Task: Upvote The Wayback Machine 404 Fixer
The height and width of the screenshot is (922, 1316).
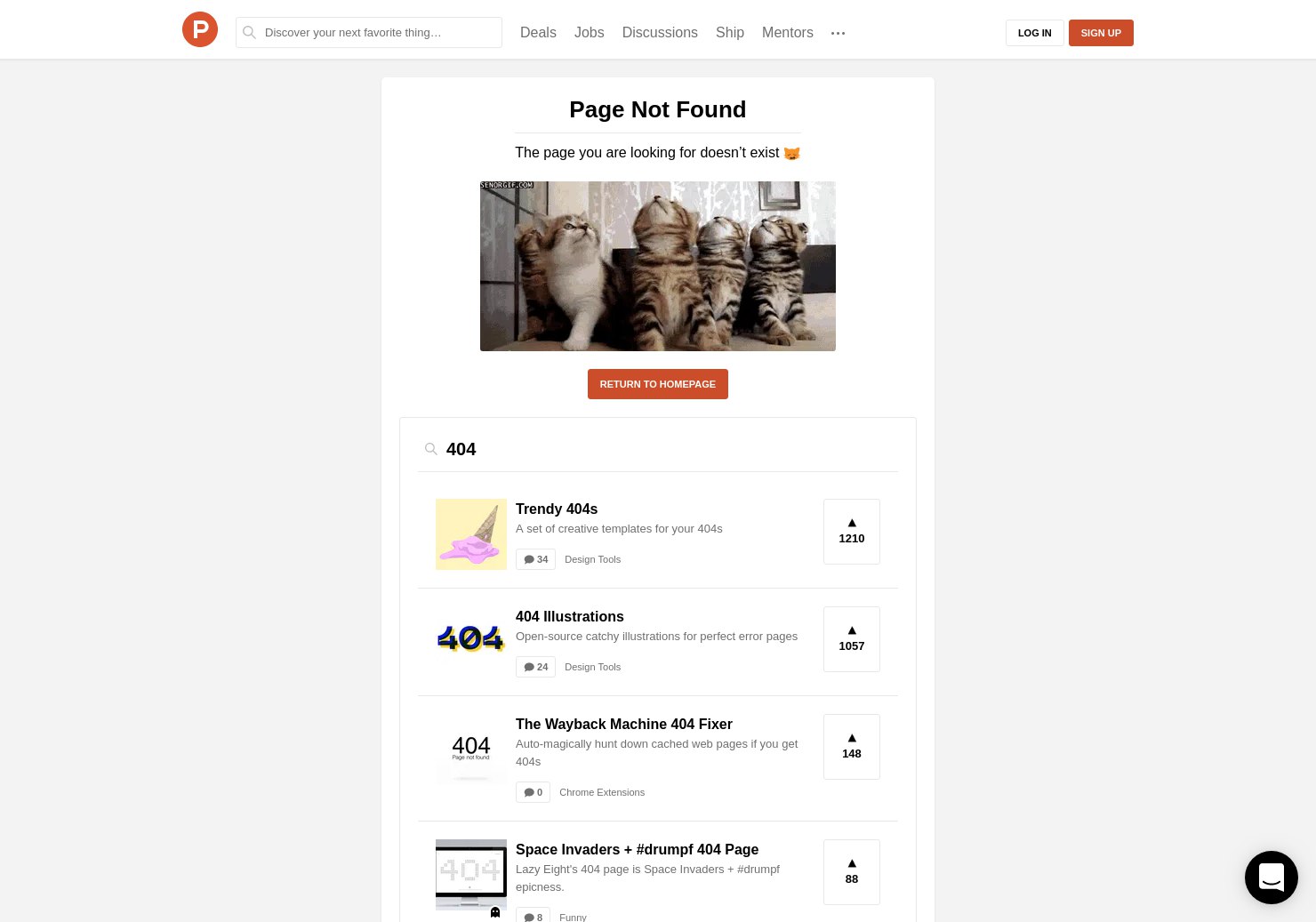Action: [x=852, y=747]
